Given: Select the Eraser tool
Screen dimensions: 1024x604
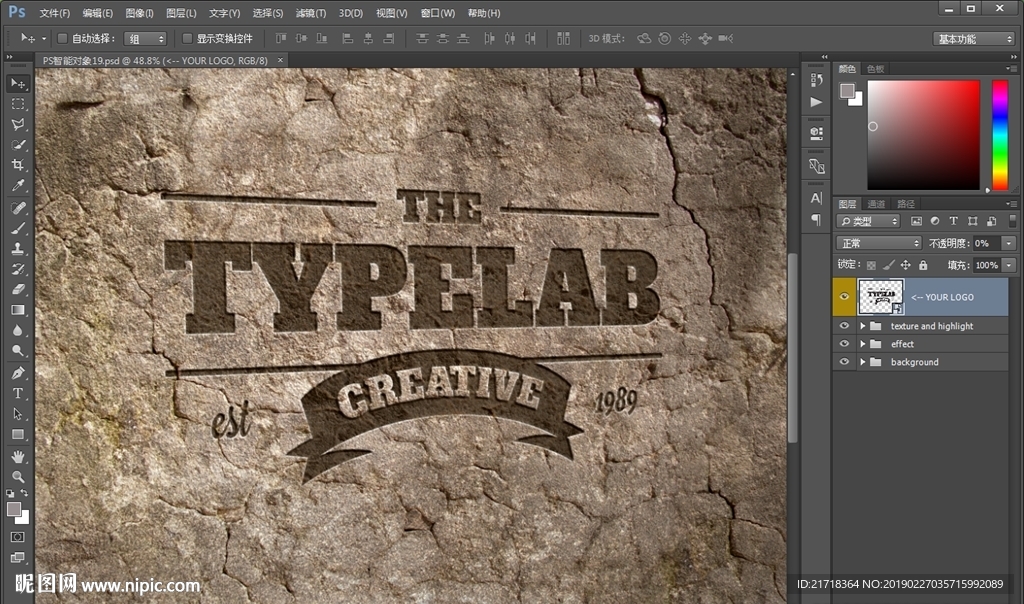Looking at the screenshot, I should click(x=18, y=289).
